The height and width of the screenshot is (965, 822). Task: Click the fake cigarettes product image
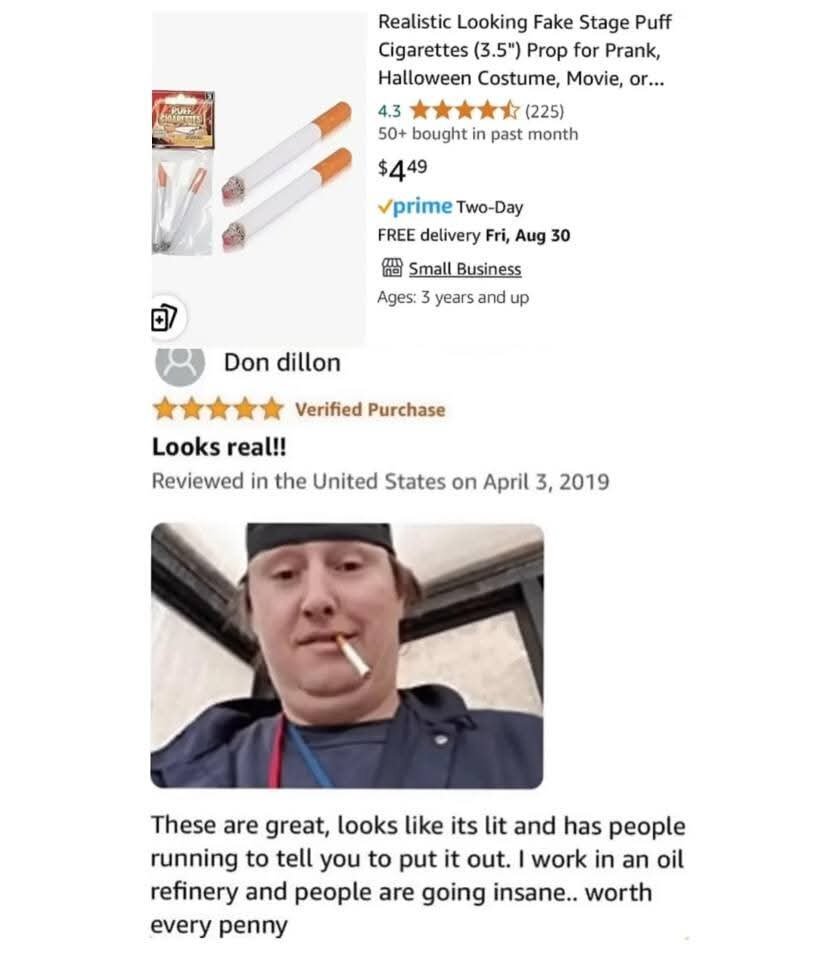pyautogui.click(x=287, y=176)
